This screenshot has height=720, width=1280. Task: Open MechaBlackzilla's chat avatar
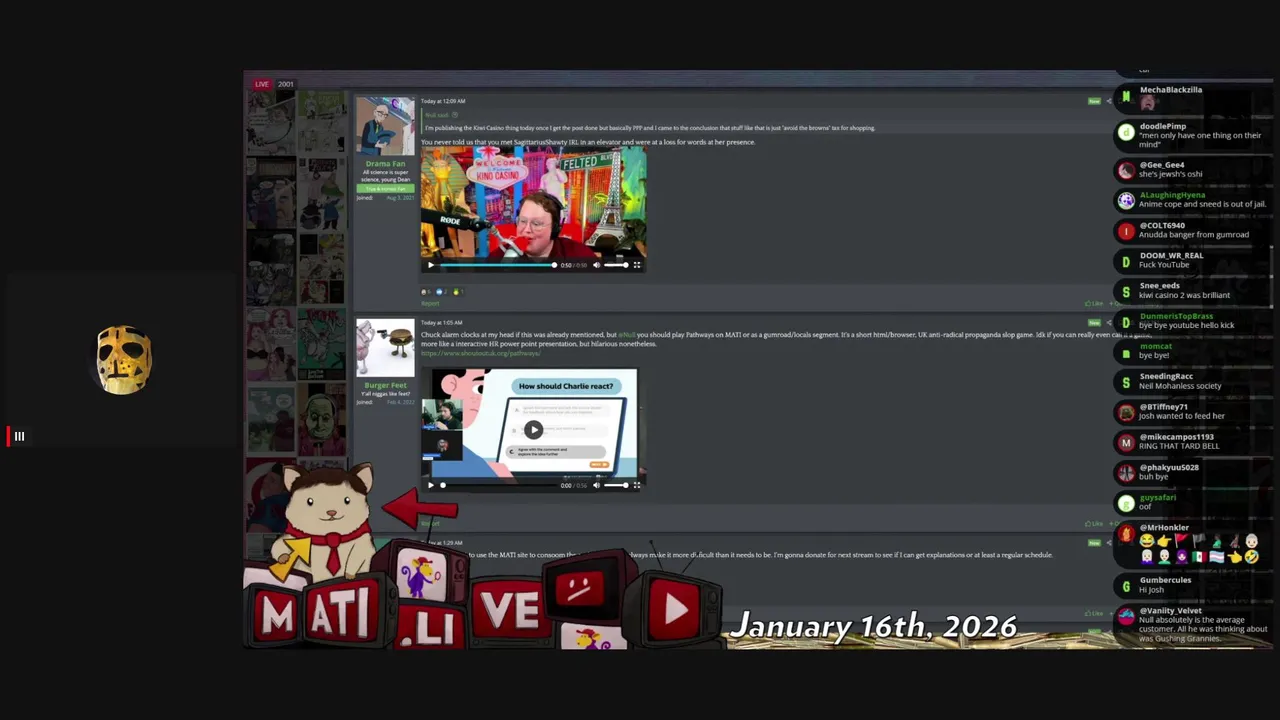tap(1126, 97)
